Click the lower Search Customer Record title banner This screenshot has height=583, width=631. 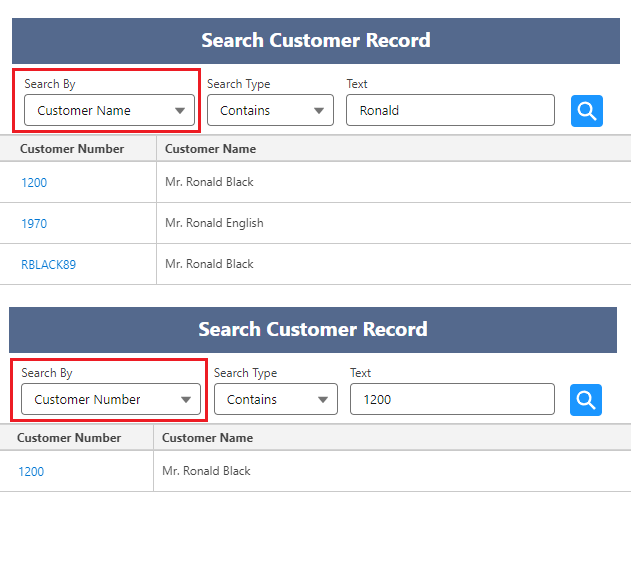tap(313, 330)
